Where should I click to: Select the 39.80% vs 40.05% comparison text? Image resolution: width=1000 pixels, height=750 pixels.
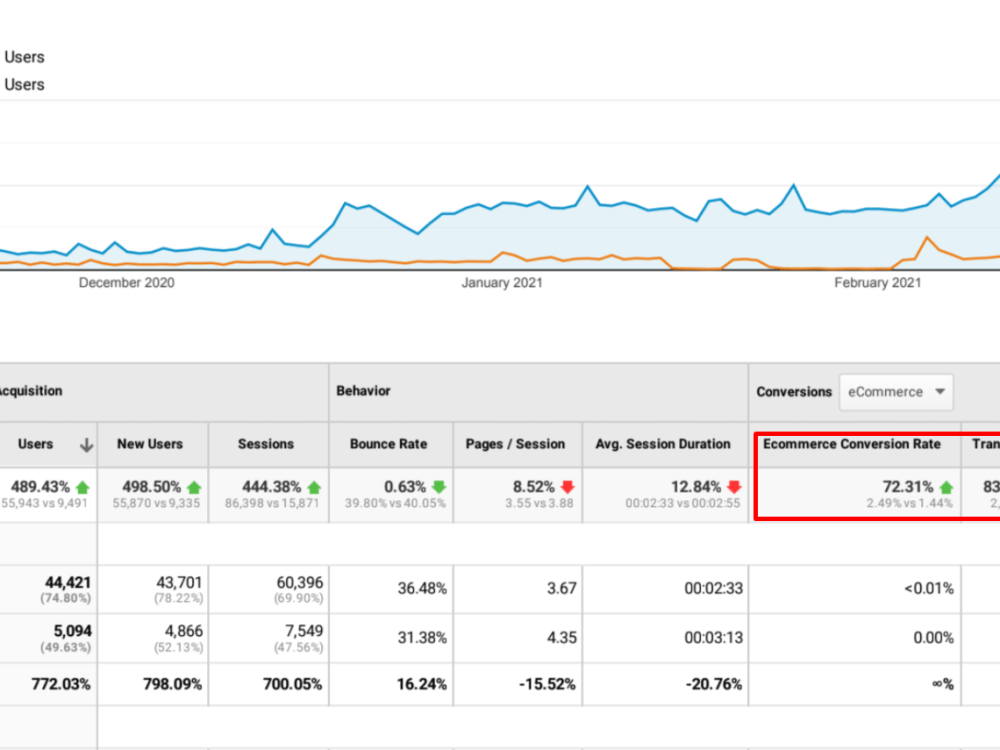395,503
